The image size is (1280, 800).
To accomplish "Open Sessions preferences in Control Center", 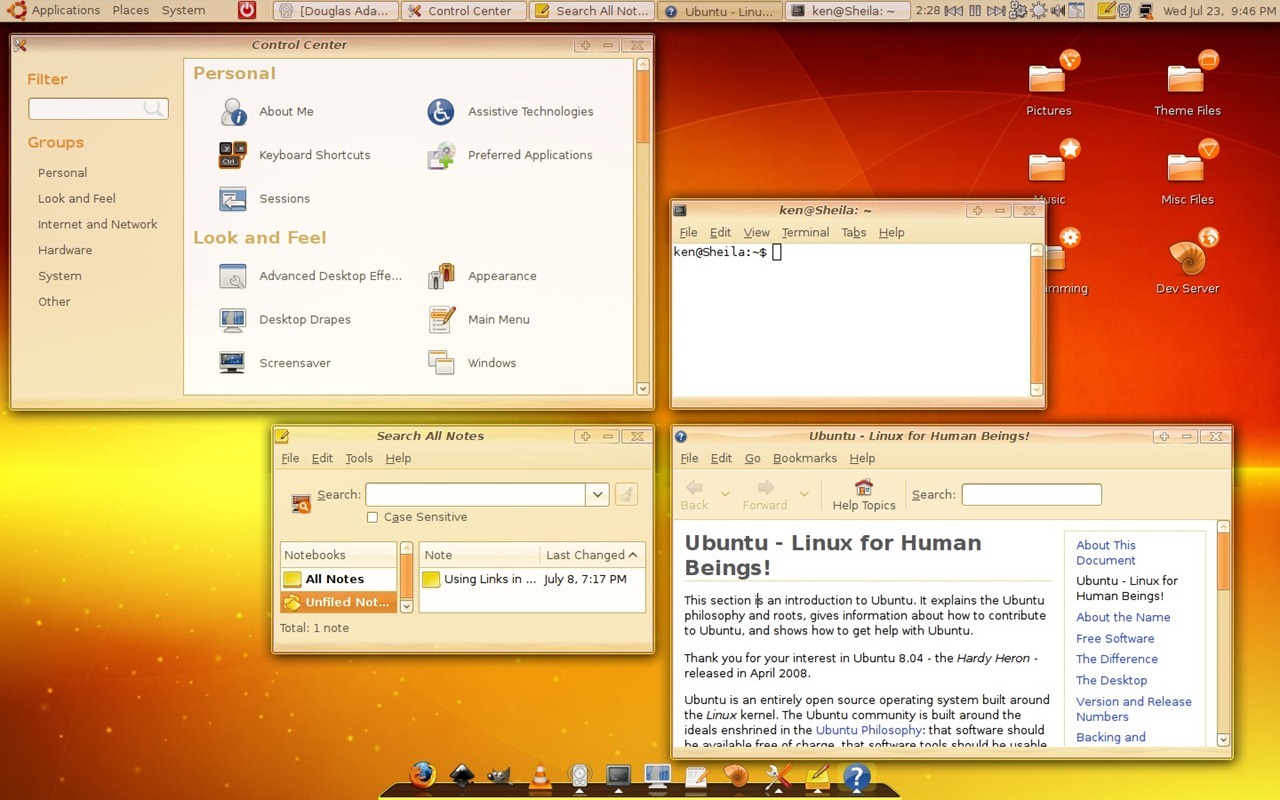I will (x=265, y=199).
